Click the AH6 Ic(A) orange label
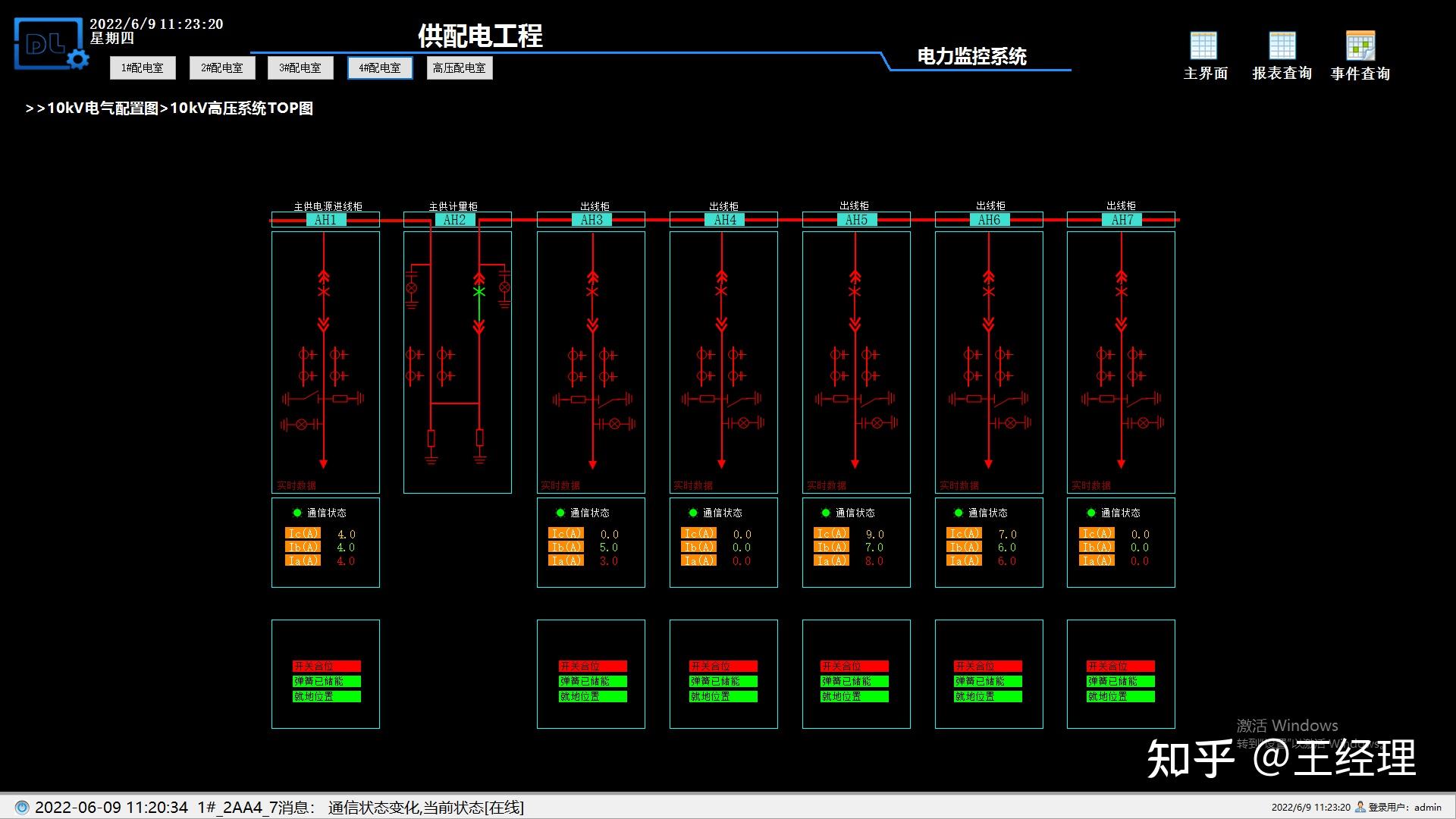This screenshot has width=1456, height=819. (x=965, y=534)
